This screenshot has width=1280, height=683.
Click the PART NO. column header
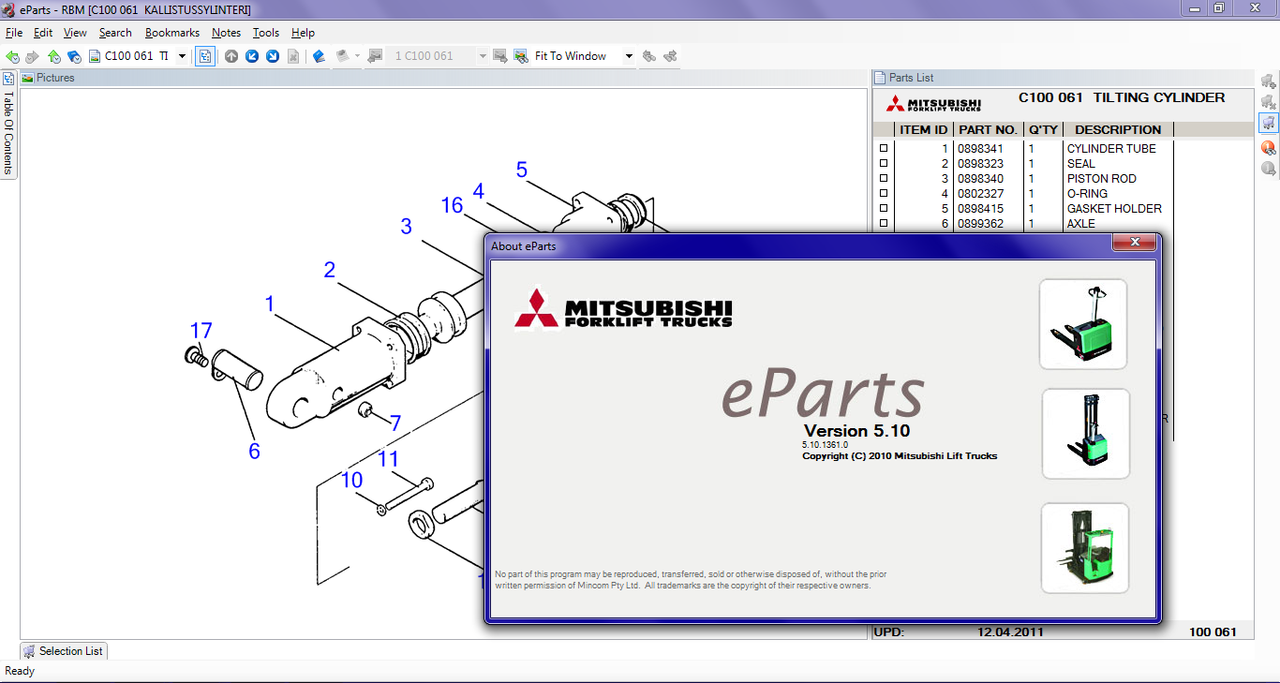987,130
